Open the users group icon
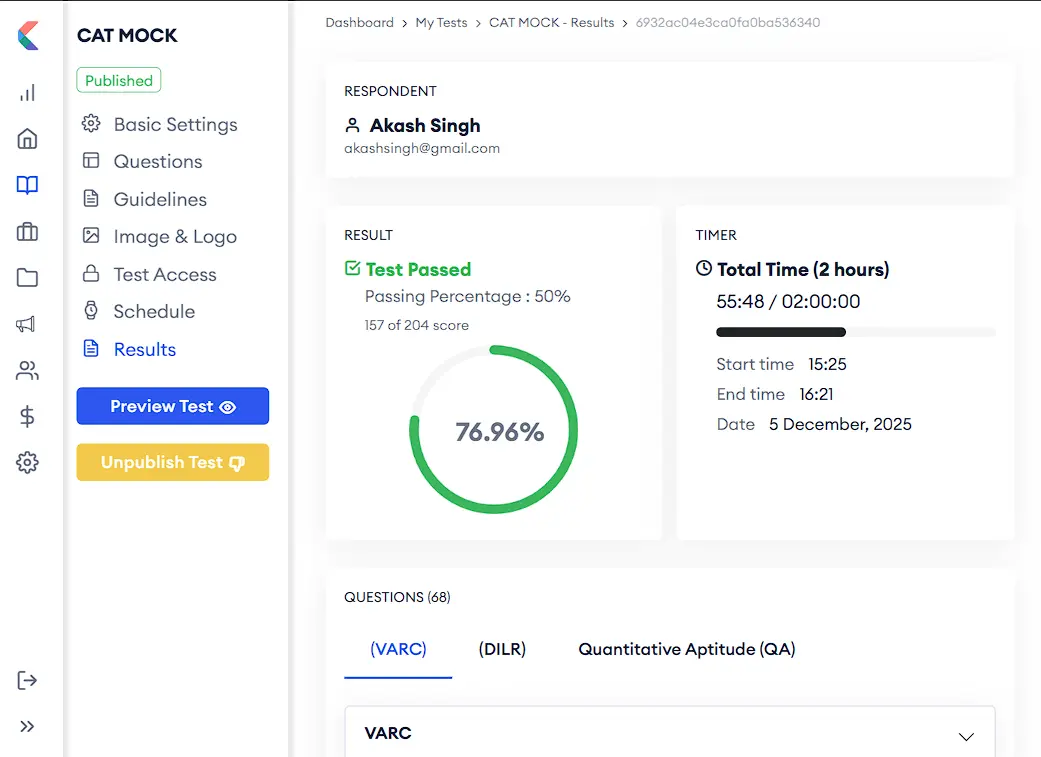The image size is (1041, 757). click(x=28, y=371)
